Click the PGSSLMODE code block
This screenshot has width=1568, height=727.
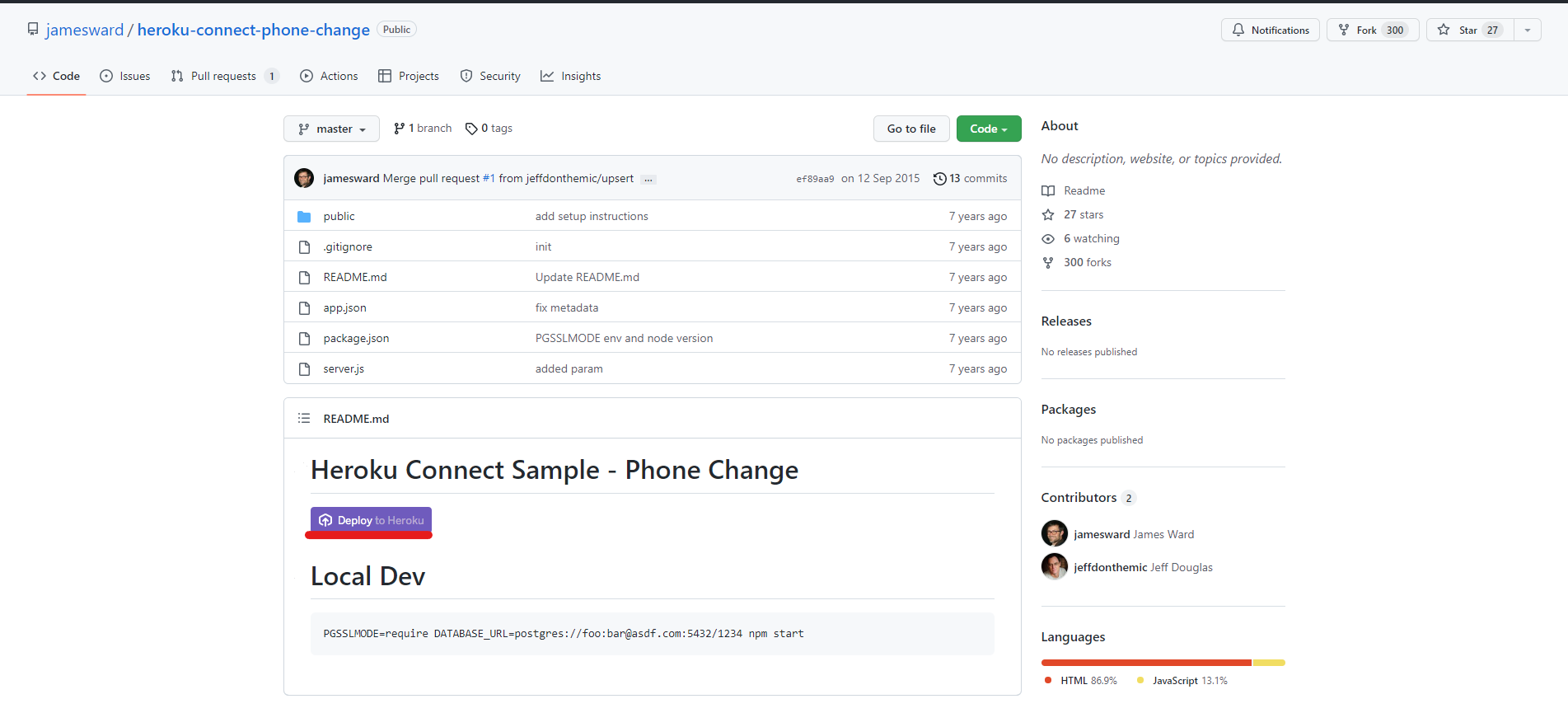pos(653,634)
